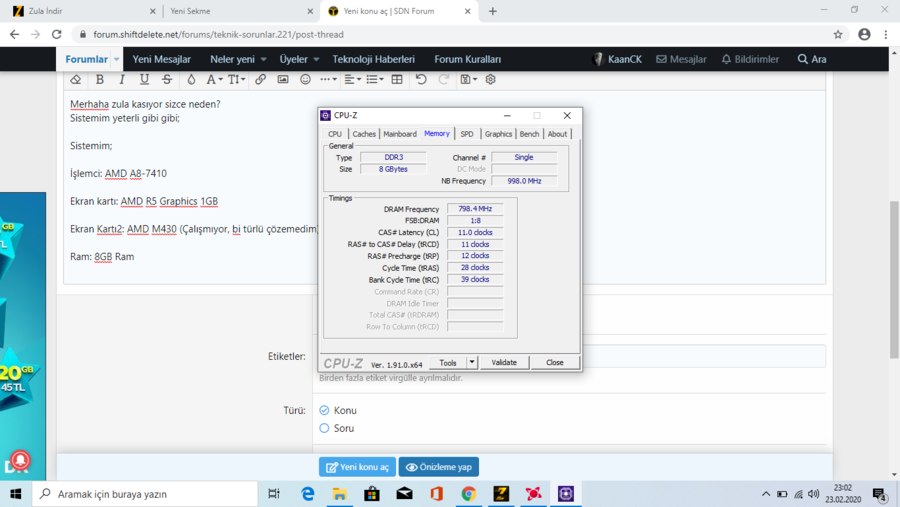Select the Konu thread type radio

[x=324, y=410]
